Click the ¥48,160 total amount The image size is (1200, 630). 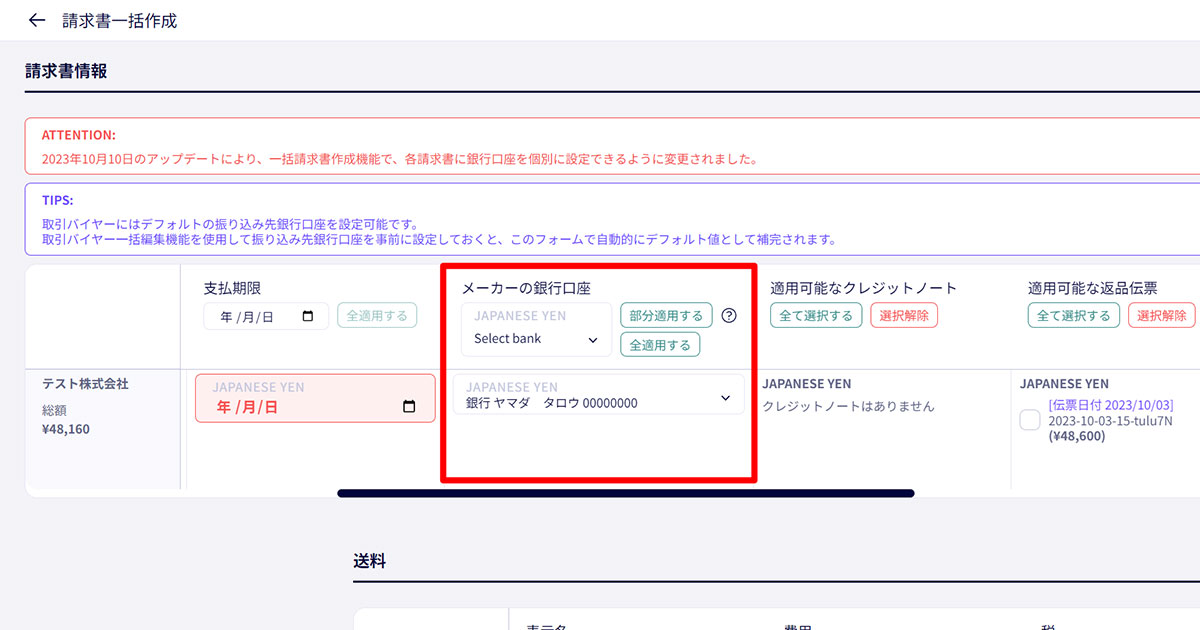65,429
